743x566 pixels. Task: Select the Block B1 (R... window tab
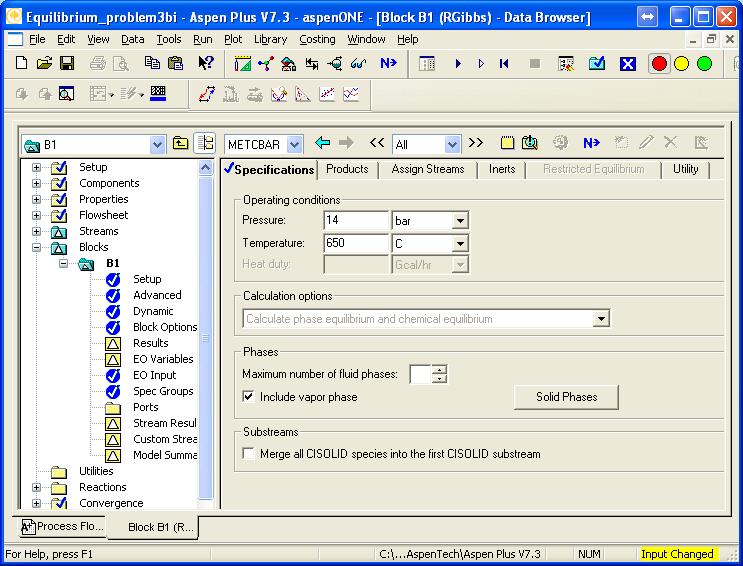pyautogui.click(x=154, y=527)
